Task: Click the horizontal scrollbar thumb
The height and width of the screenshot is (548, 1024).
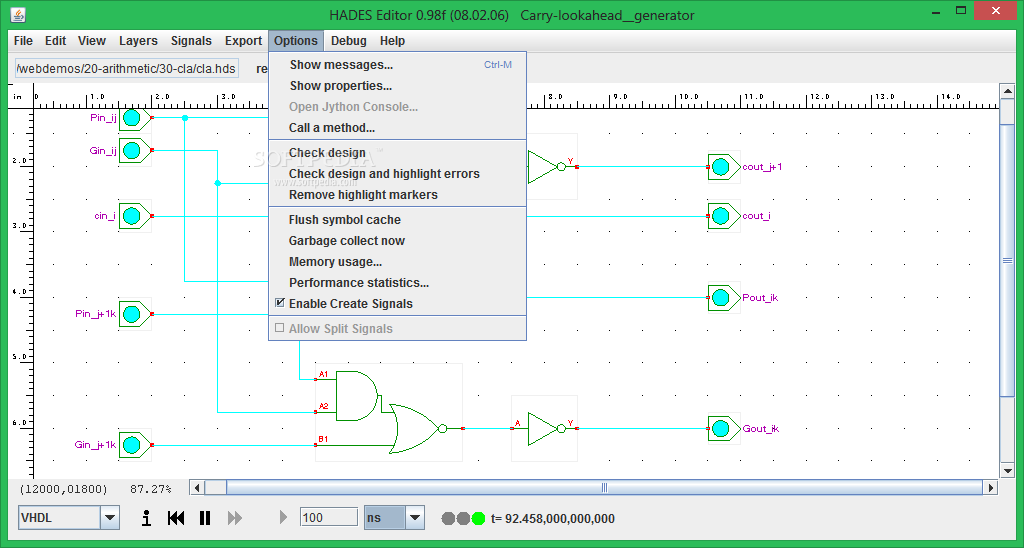Action: (604, 487)
